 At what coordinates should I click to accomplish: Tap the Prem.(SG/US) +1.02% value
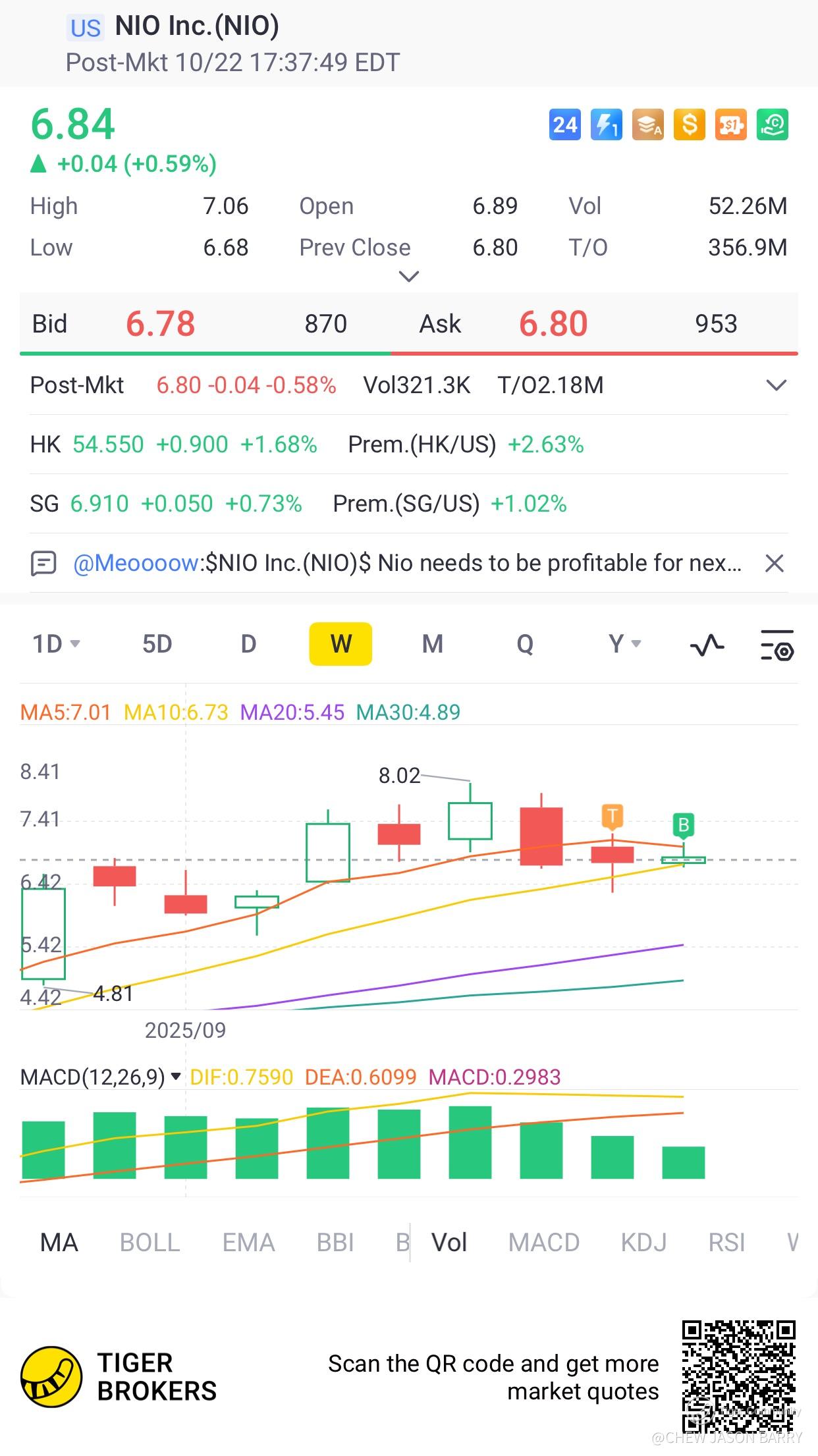tap(529, 504)
